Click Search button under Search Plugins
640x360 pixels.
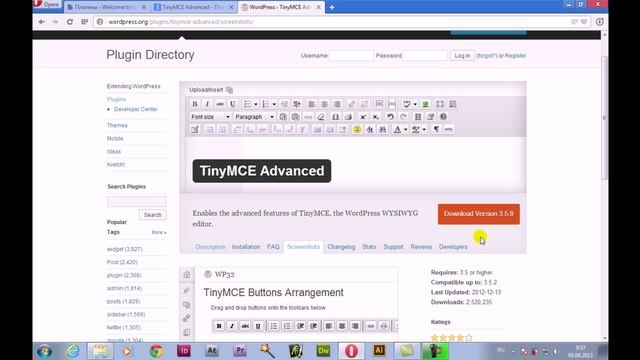coord(153,215)
